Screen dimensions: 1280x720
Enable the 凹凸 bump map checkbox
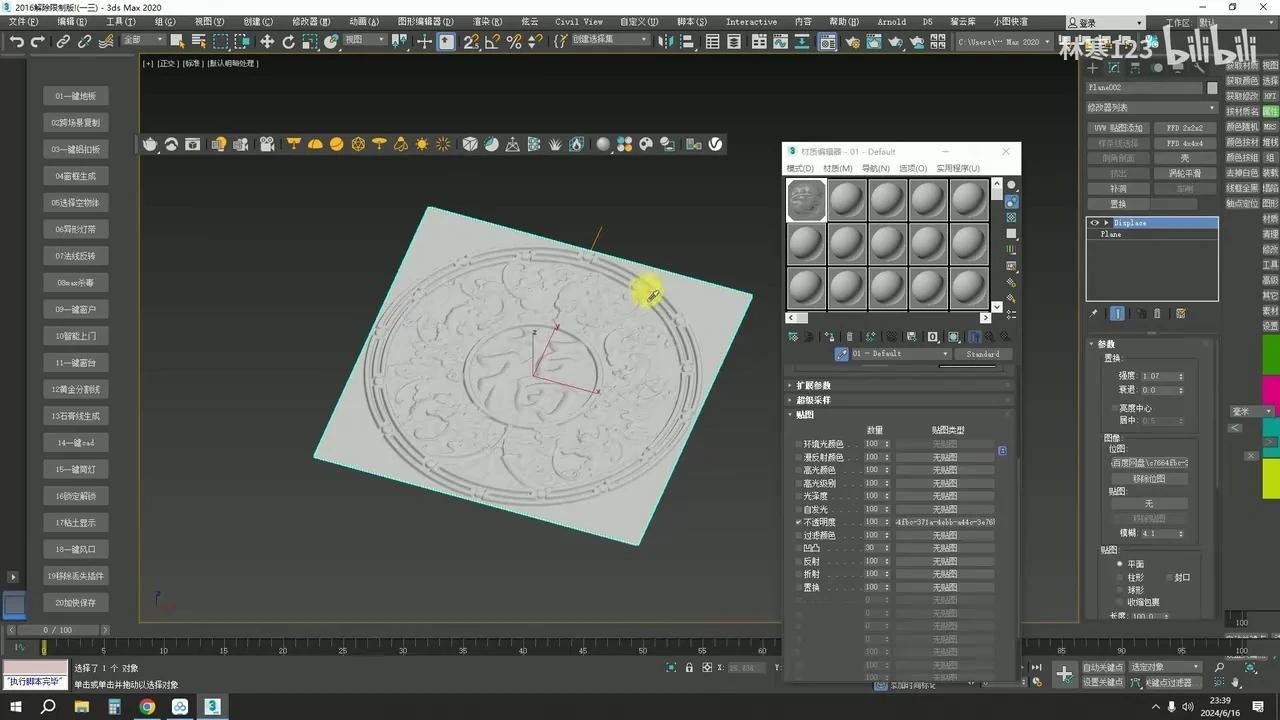pyautogui.click(x=797, y=548)
